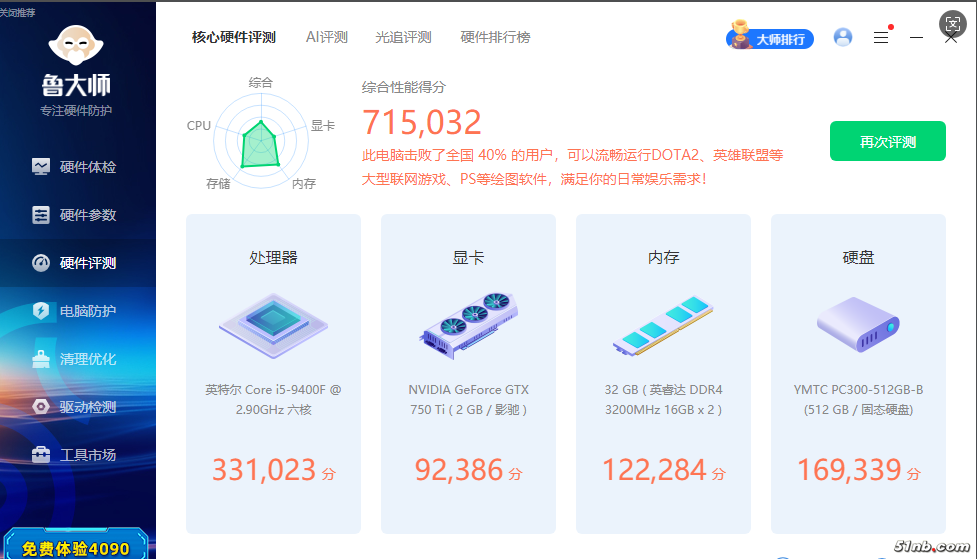Viewport: 977px width, 559px height.
Task: Click the 清理优化 broom icon in sidebar
Action: [x=41, y=359]
